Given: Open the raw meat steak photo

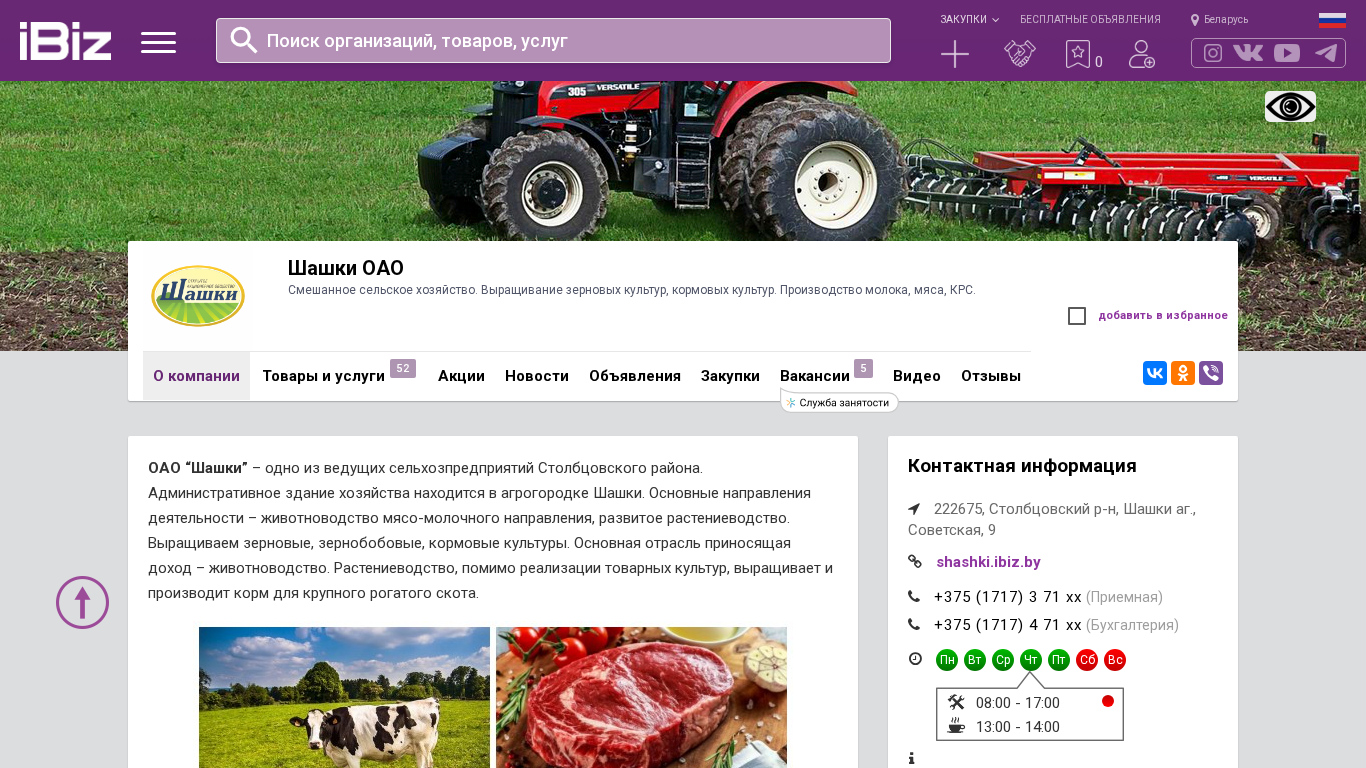Looking at the screenshot, I should tap(641, 697).
